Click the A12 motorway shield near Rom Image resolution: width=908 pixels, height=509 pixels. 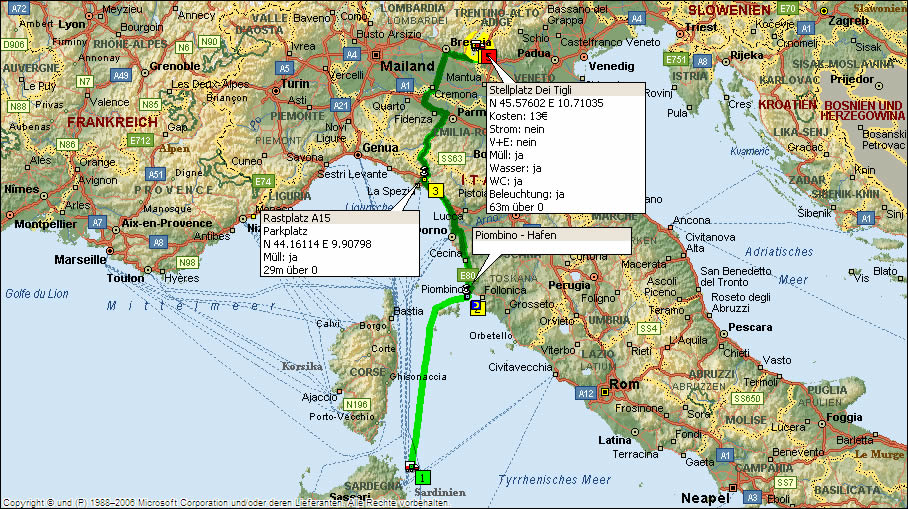[x=585, y=394]
